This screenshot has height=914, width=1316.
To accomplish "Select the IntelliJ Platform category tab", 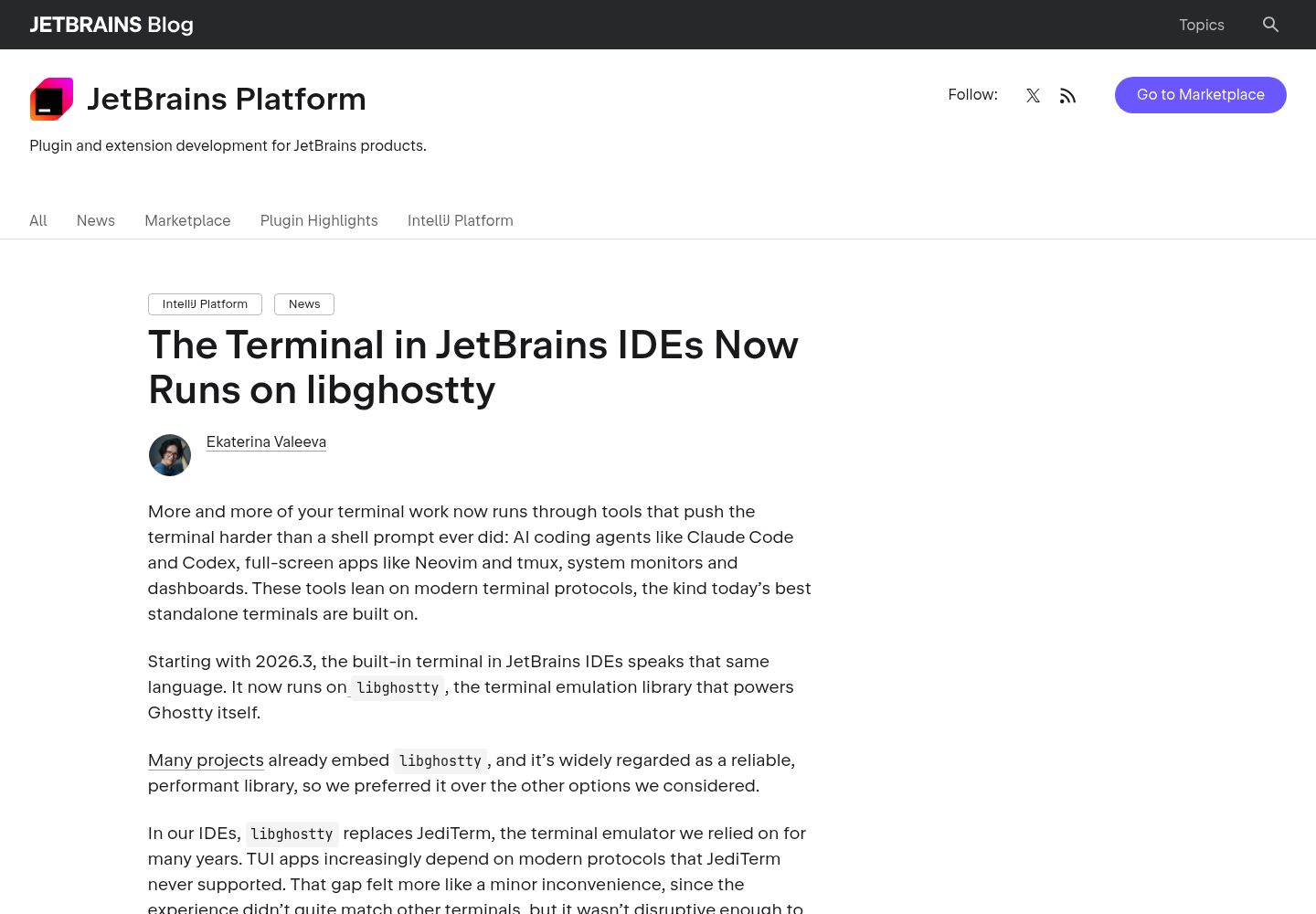I will coord(461,220).
